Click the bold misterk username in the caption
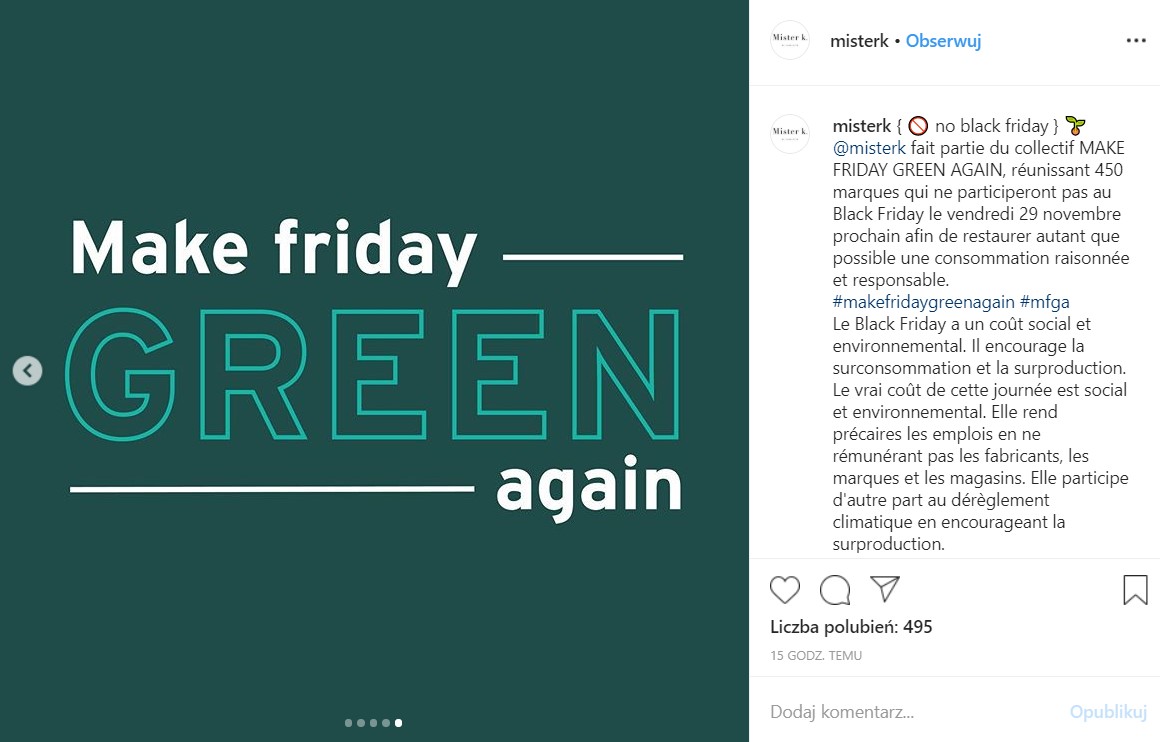Viewport: 1160px width, 742px height. click(862, 126)
